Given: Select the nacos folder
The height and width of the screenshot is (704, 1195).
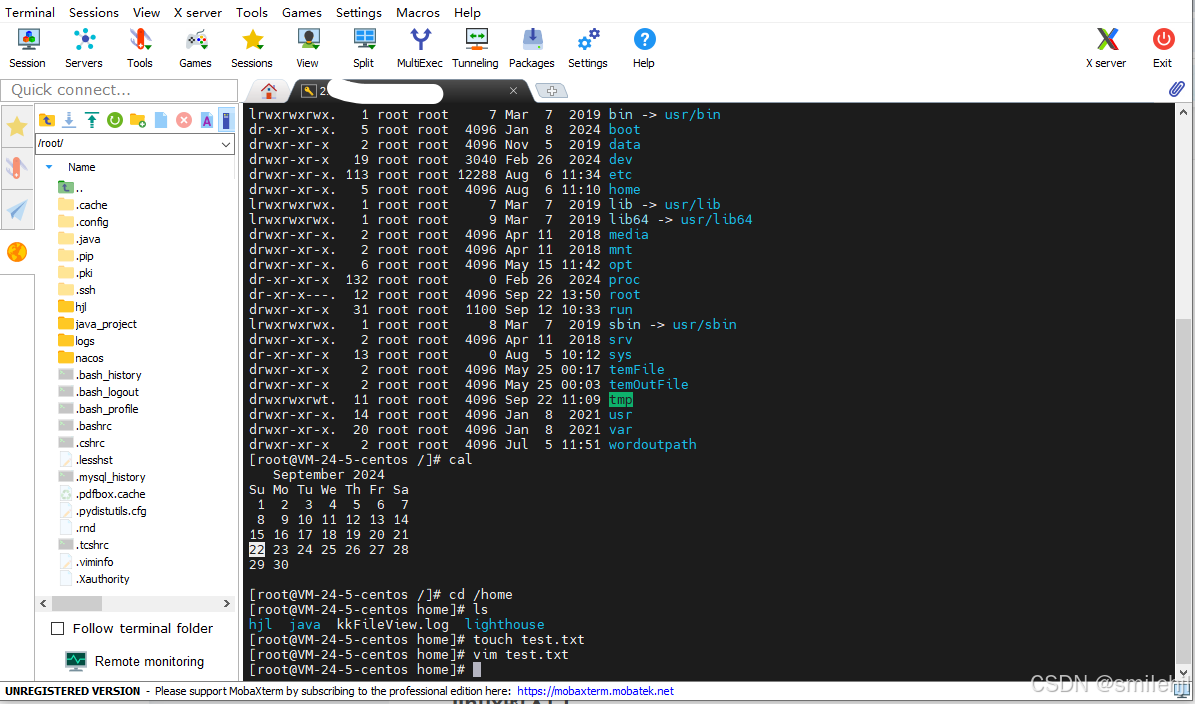Looking at the screenshot, I should pos(81,358).
